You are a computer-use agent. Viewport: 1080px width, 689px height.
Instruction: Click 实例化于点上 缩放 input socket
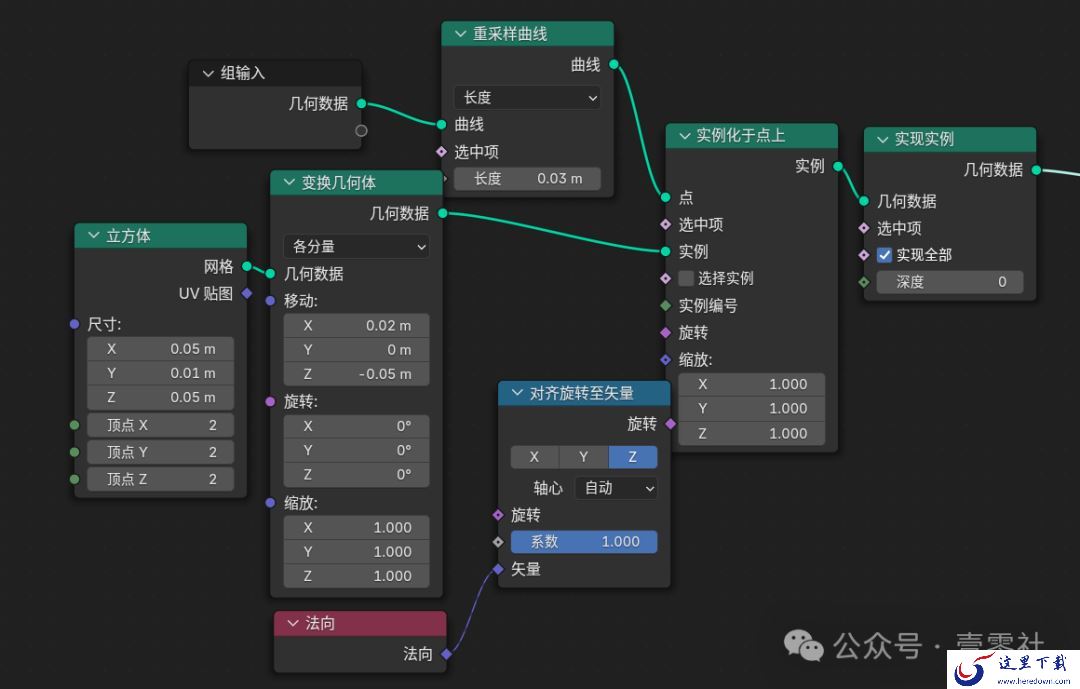[665, 360]
